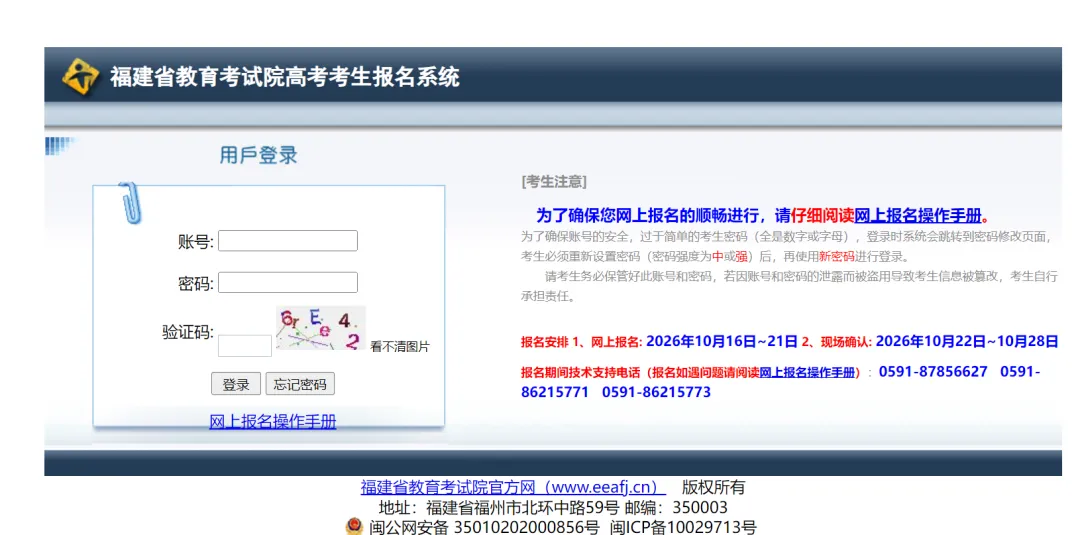Click the phone number 0591-86215773
This screenshot has width=1080, height=535.
656,392
